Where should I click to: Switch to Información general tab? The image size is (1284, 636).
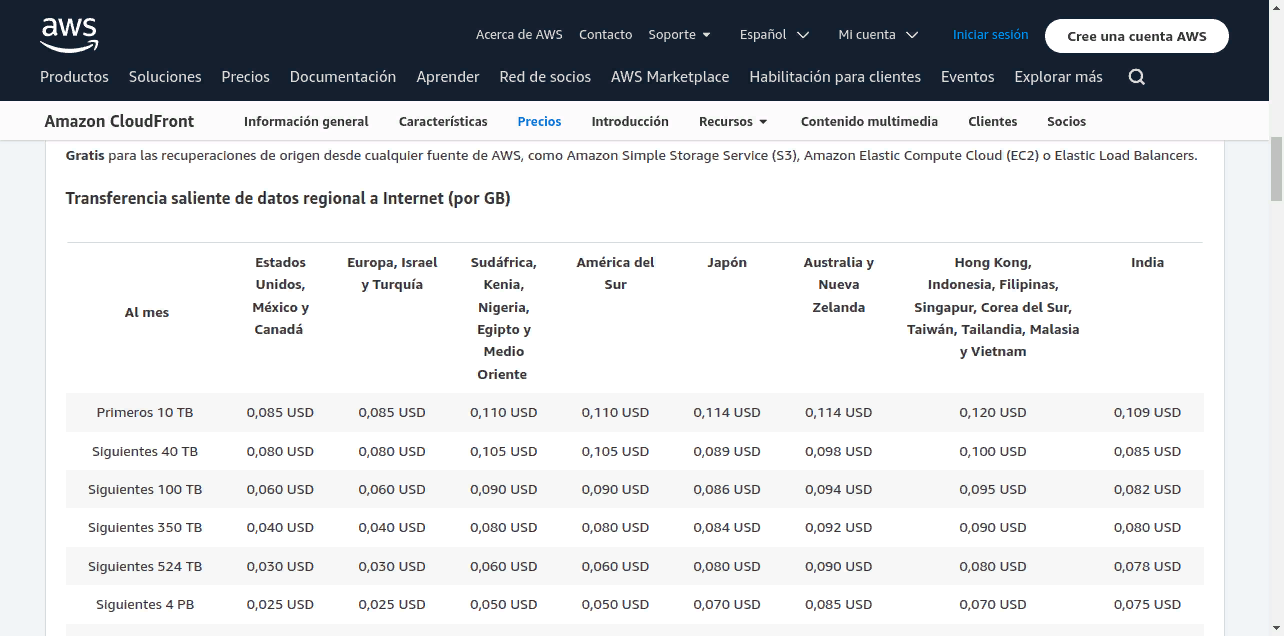pyautogui.click(x=306, y=121)
